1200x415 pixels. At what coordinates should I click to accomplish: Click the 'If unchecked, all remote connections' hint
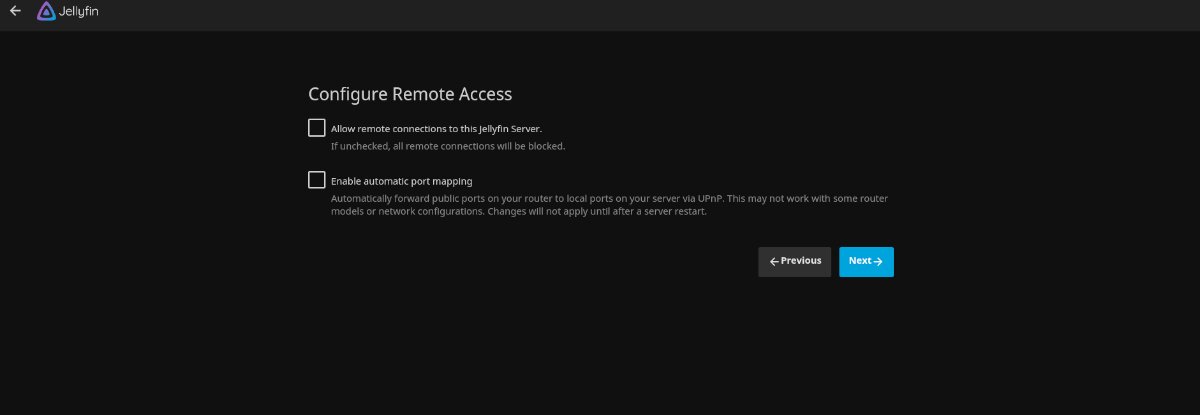pyautogui.click(x=448, y=146)
